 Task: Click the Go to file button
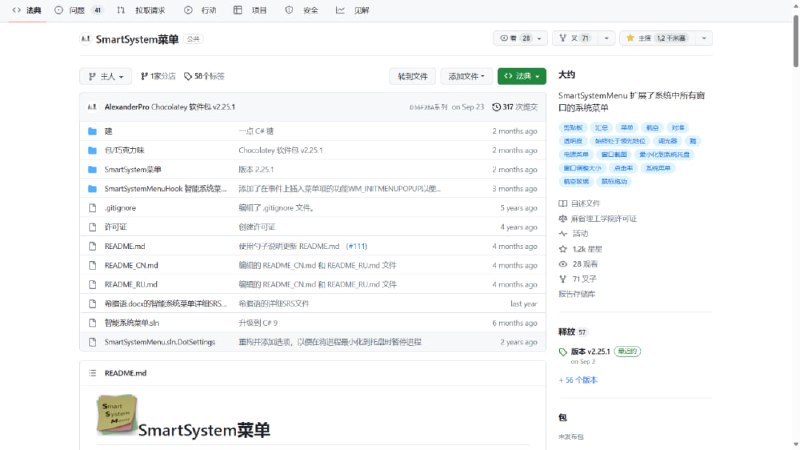pyautogui.click(x=413, y=76)
